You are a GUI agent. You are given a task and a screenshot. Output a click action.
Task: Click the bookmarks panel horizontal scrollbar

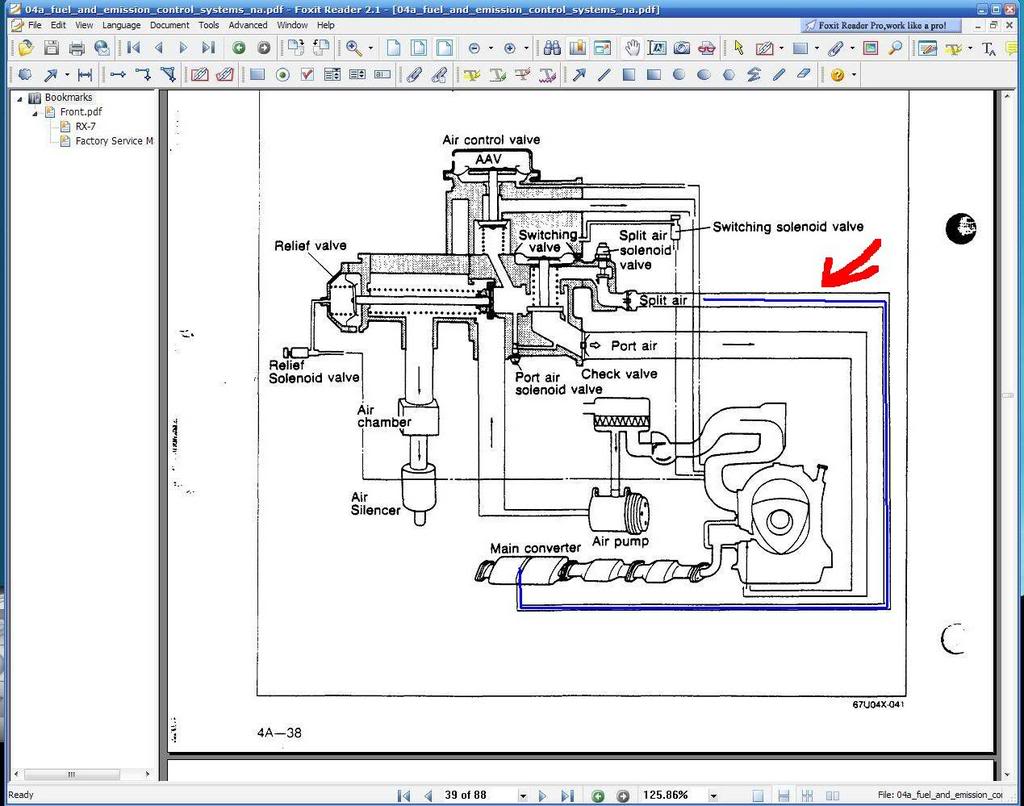click(78, 774)
